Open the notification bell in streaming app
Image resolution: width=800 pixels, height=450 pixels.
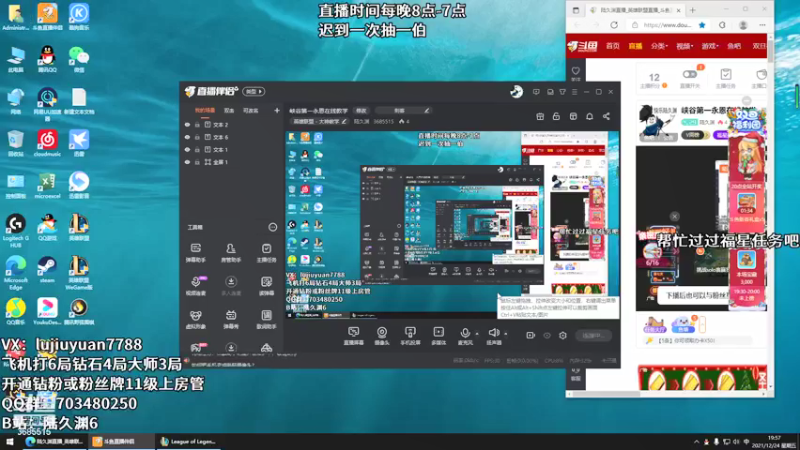[589, 116]
